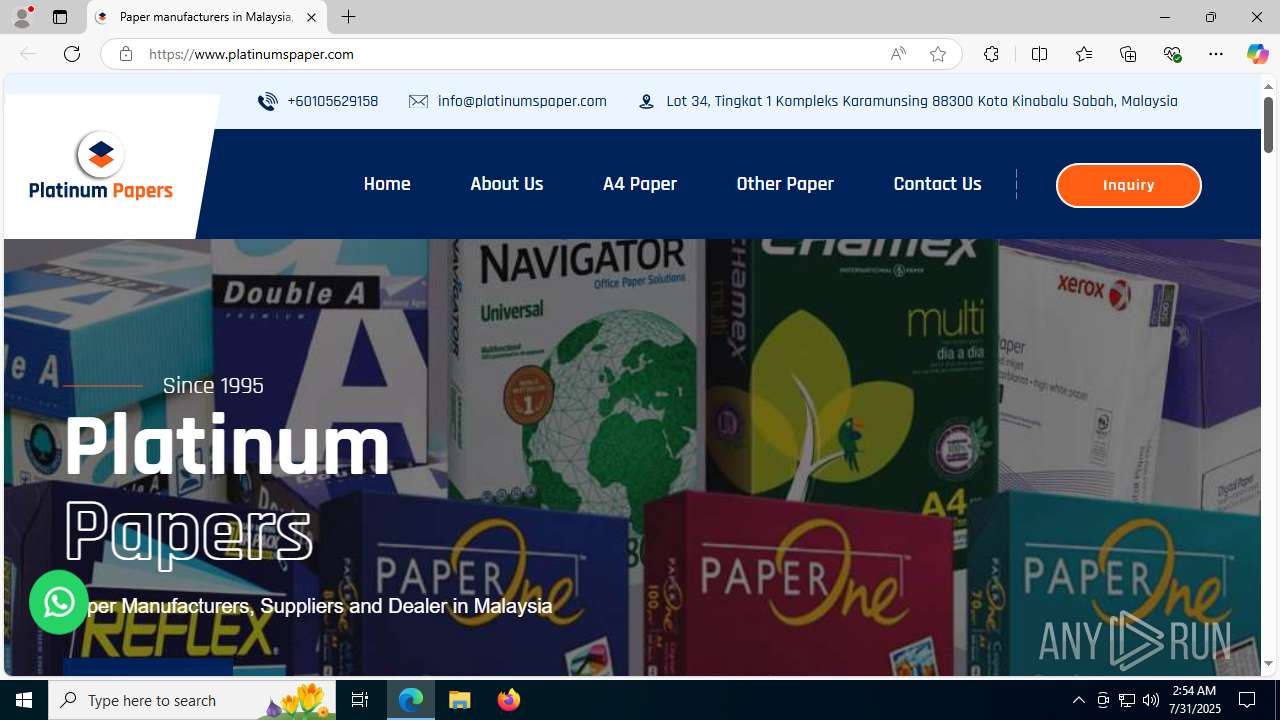Open the Other Paper menu
The height and width of the screenshot is (720, 1280).
[x=785, y=184]
